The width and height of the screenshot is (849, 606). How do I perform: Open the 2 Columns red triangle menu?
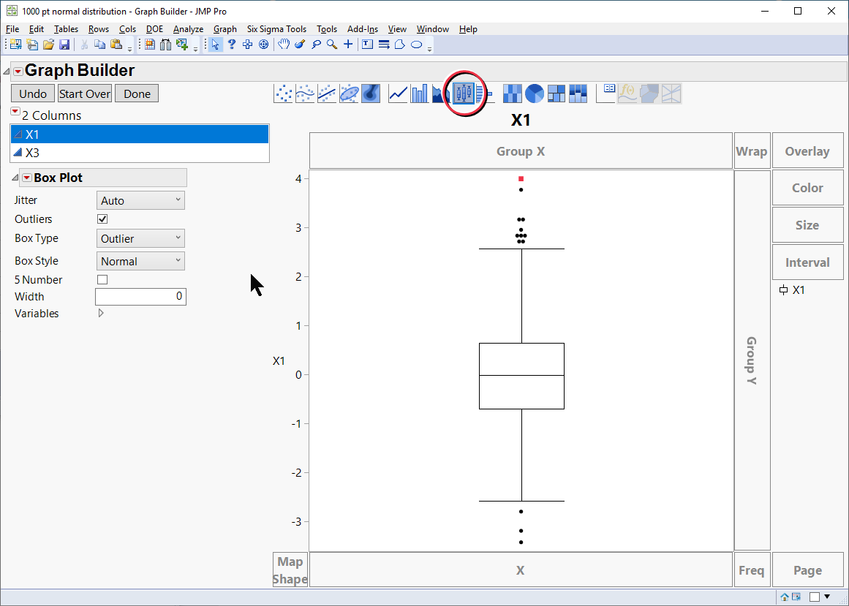15,112
